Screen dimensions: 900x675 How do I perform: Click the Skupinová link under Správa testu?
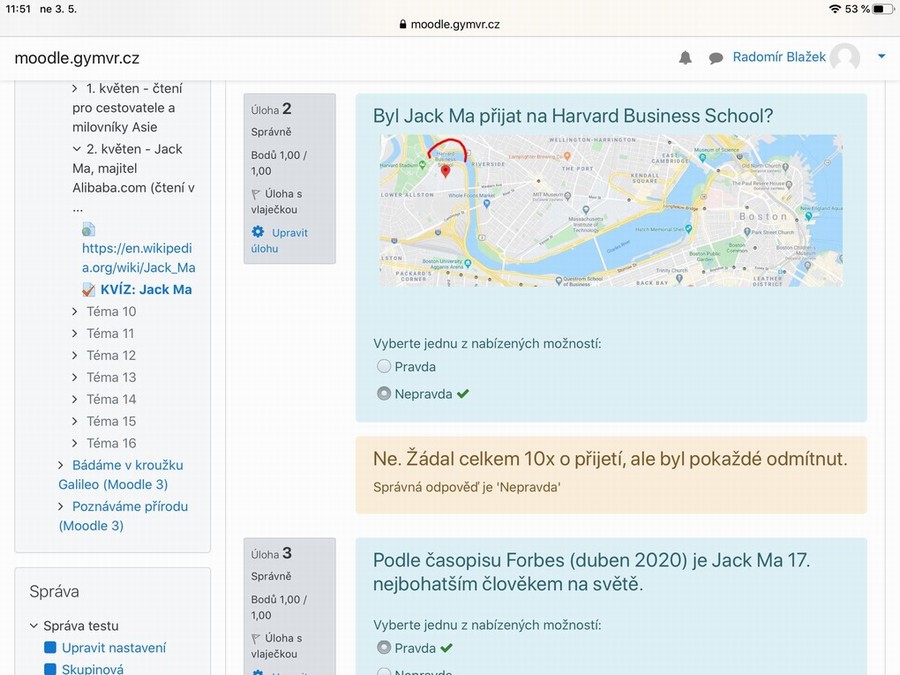pyautogui.click(x=92, y=669)
